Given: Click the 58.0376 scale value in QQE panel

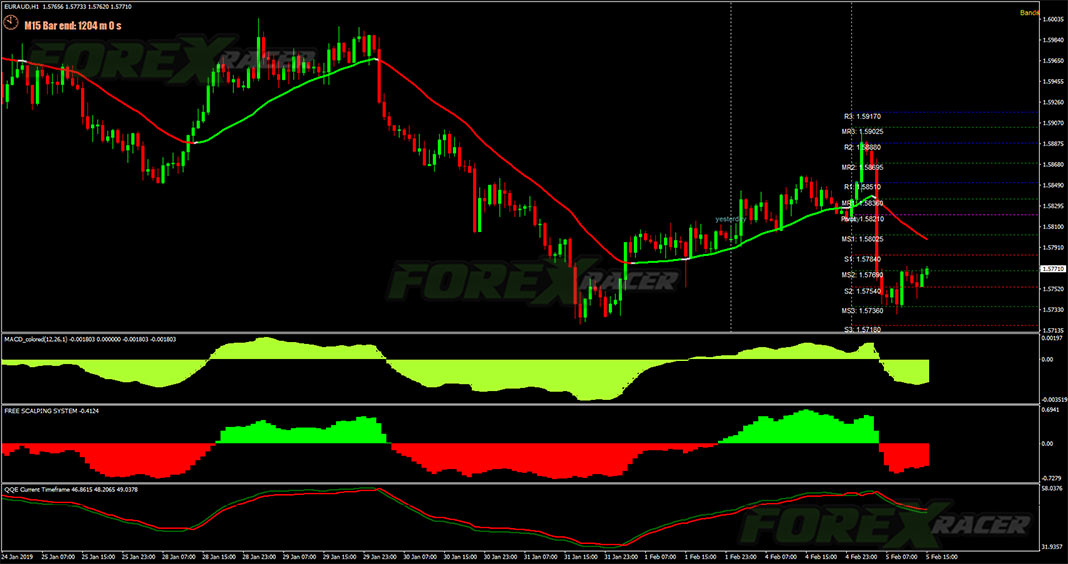Looking at the screenshot, I should 1054,488.
